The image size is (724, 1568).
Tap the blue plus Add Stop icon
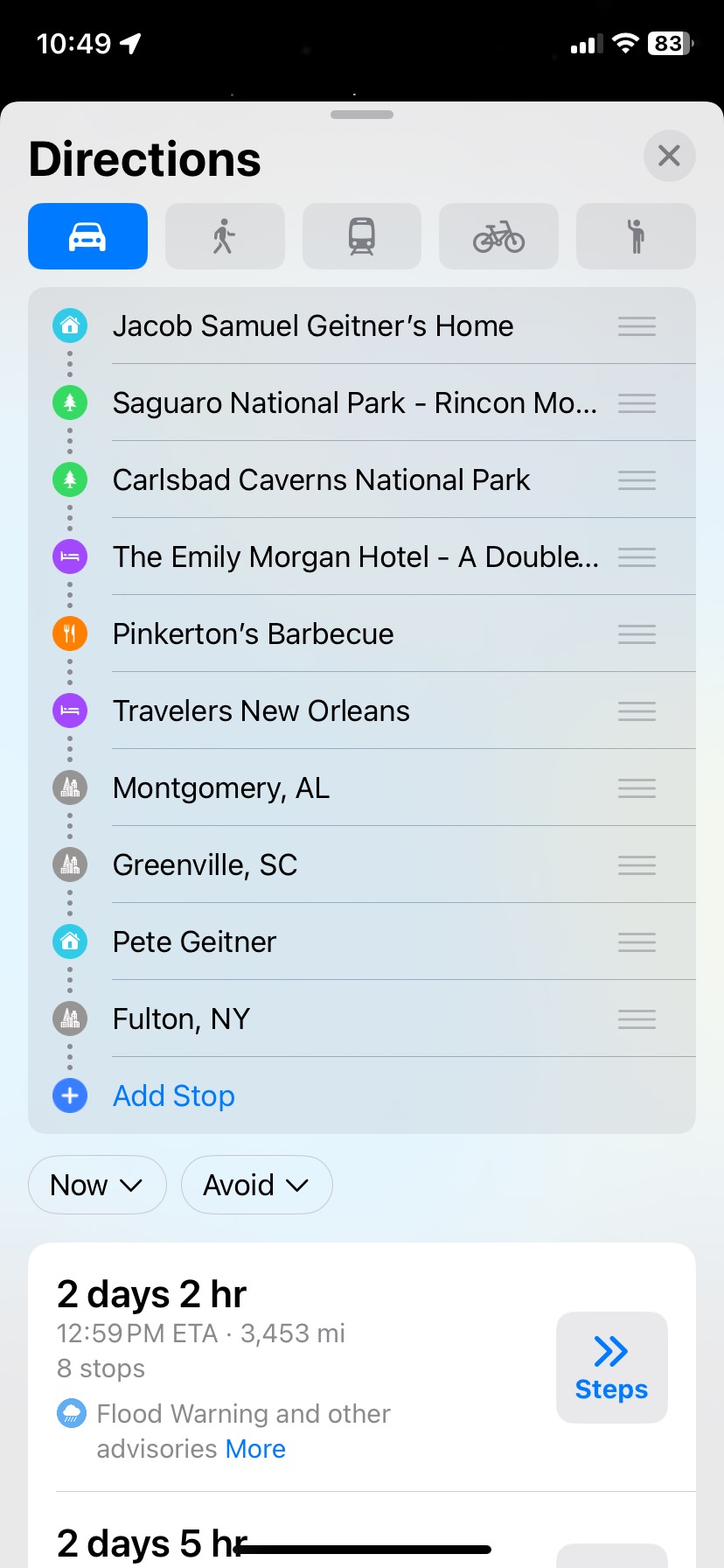70,1095
